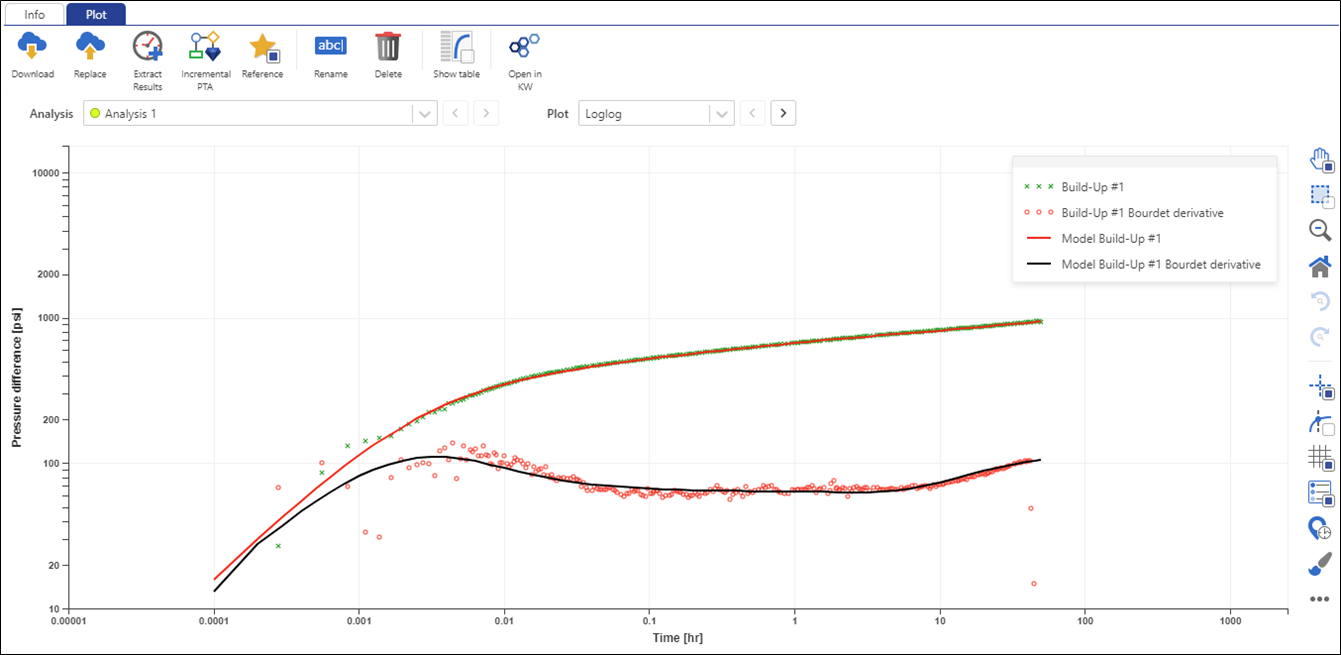Viewport: 1341px width, 655px height.
Task: Click the Download cloud icon
Action: point(33,46)
